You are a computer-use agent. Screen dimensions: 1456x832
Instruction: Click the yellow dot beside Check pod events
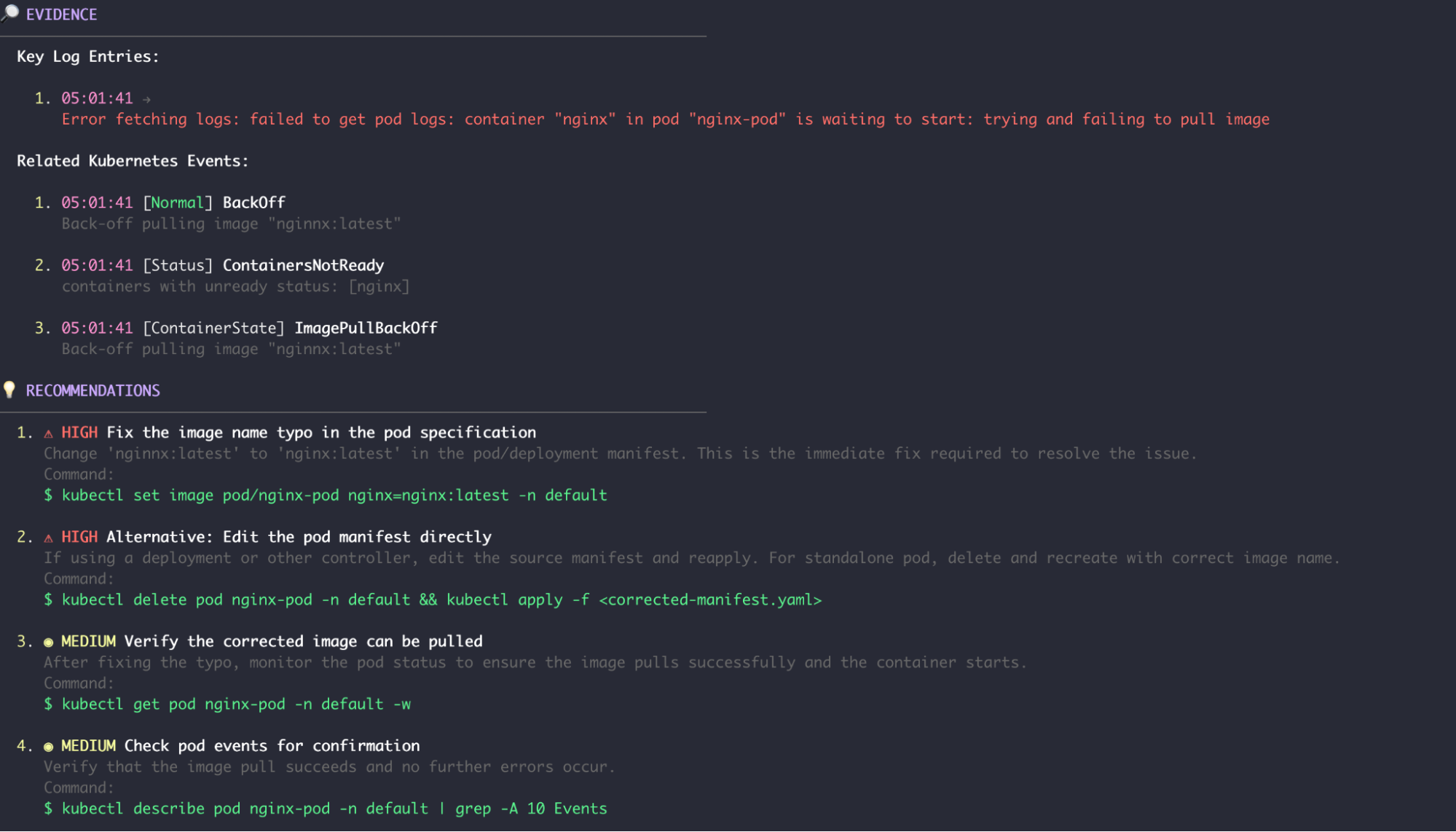[49, 746]
